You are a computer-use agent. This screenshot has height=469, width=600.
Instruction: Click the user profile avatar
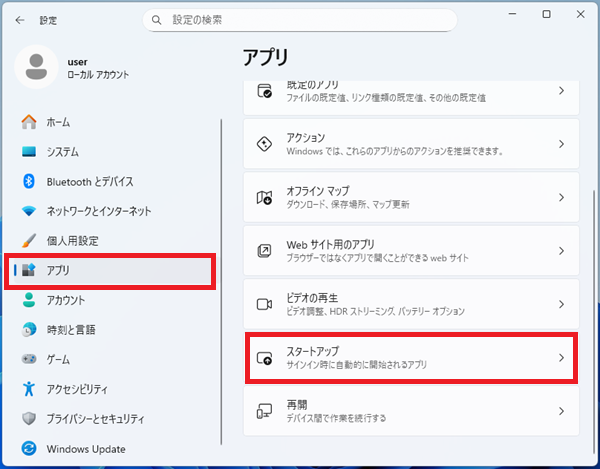tap(38, 68)
